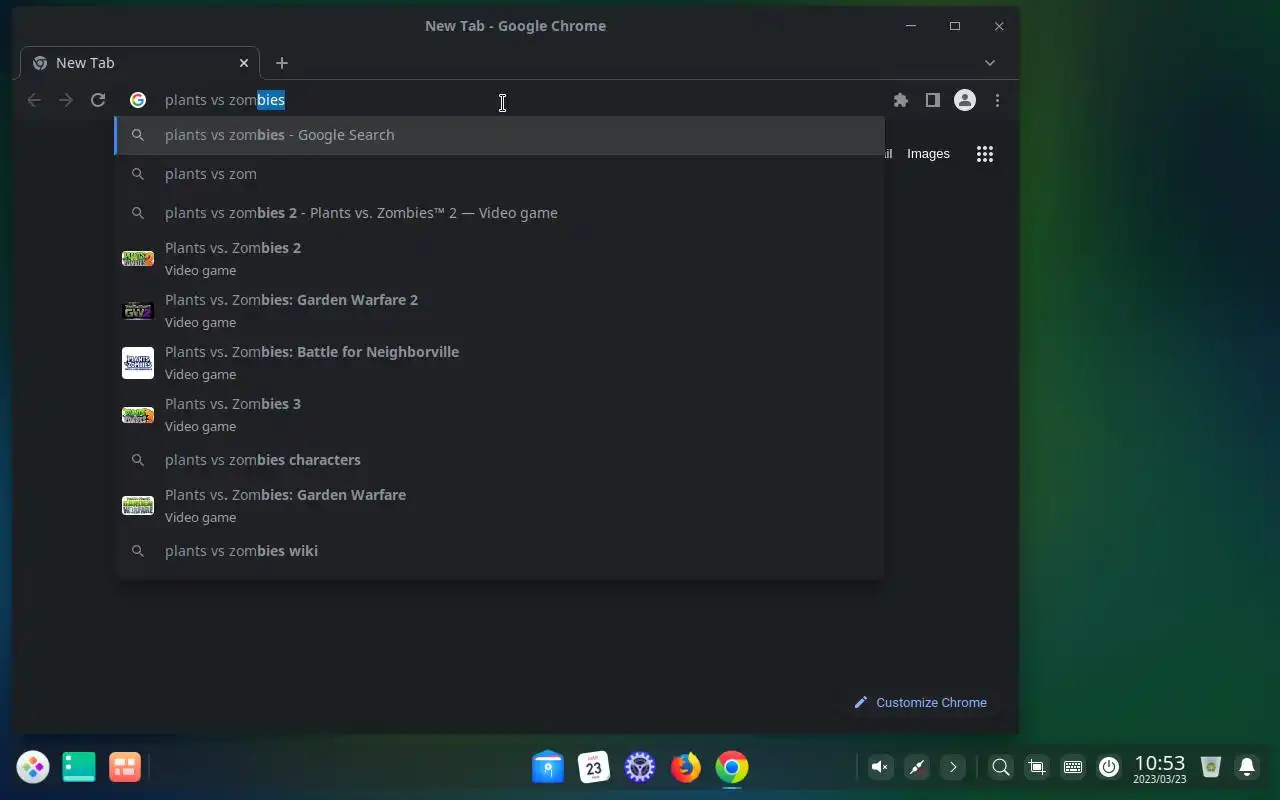This screenshot has width=1280, height=800.
Task: Expand the tab search chevron
Action: (990, 63)
